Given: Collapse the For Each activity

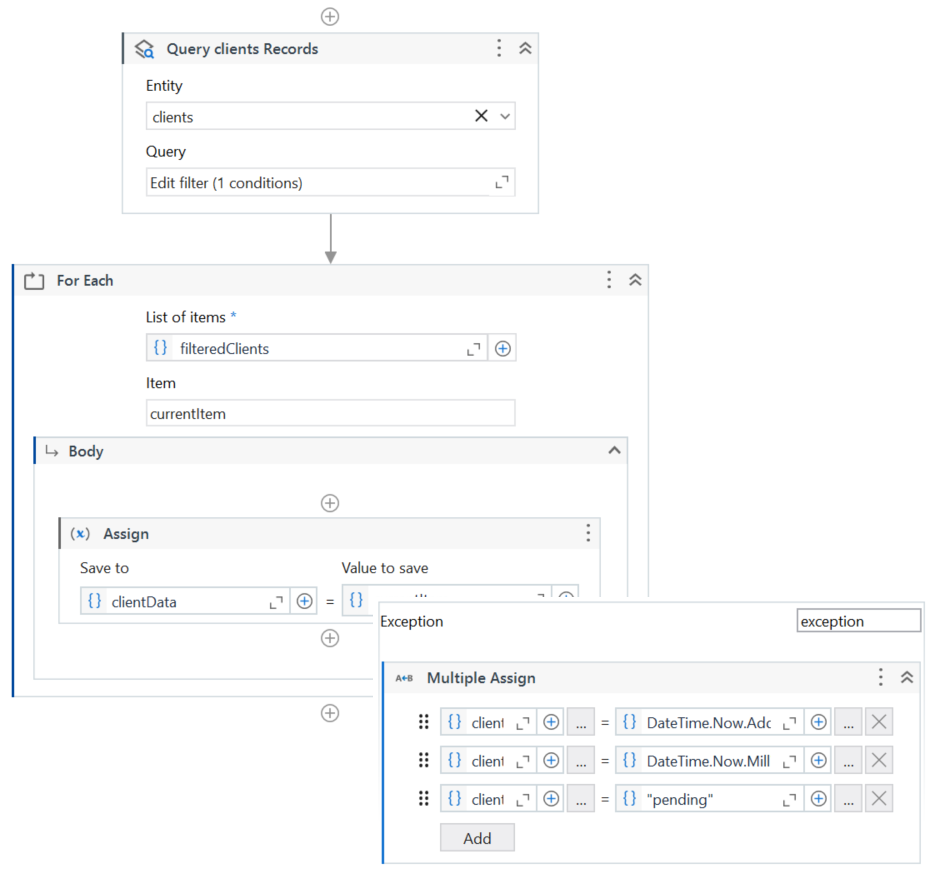Looking at the screenshot, I should (635, 281).
